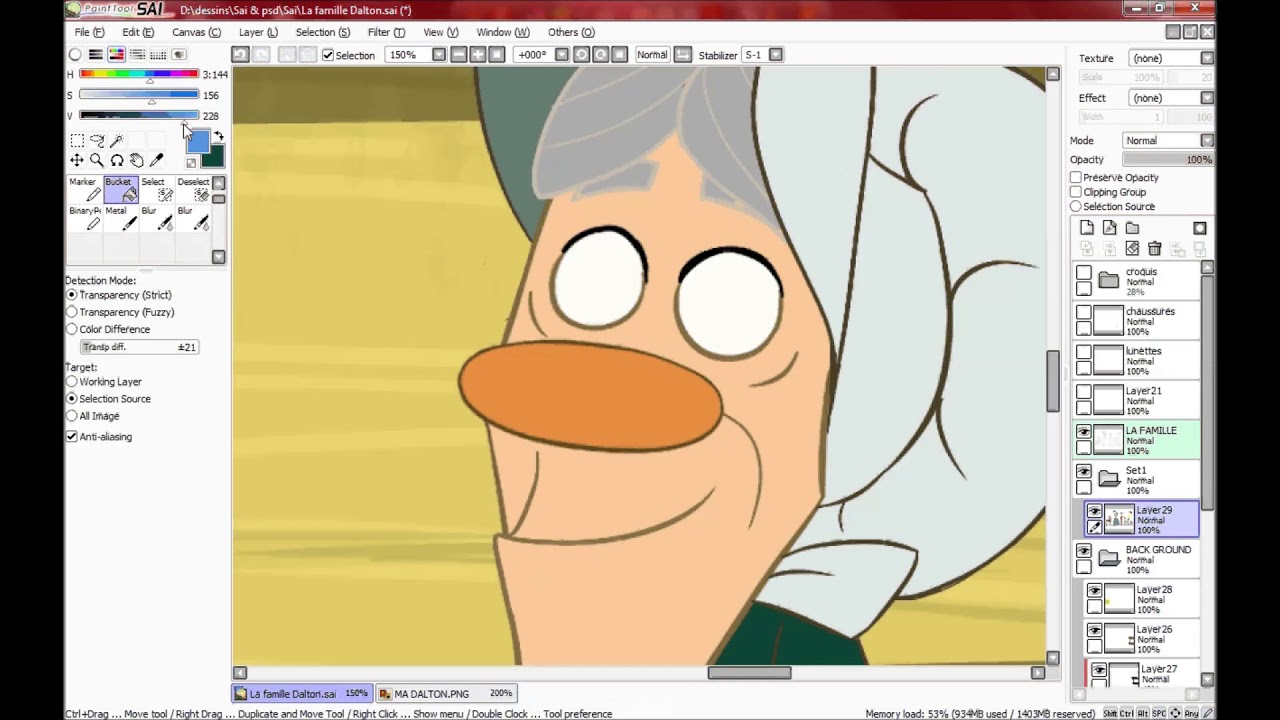Select the Move layer tool
Viewport: 1280px width, 720px height.
click(77, 160)
